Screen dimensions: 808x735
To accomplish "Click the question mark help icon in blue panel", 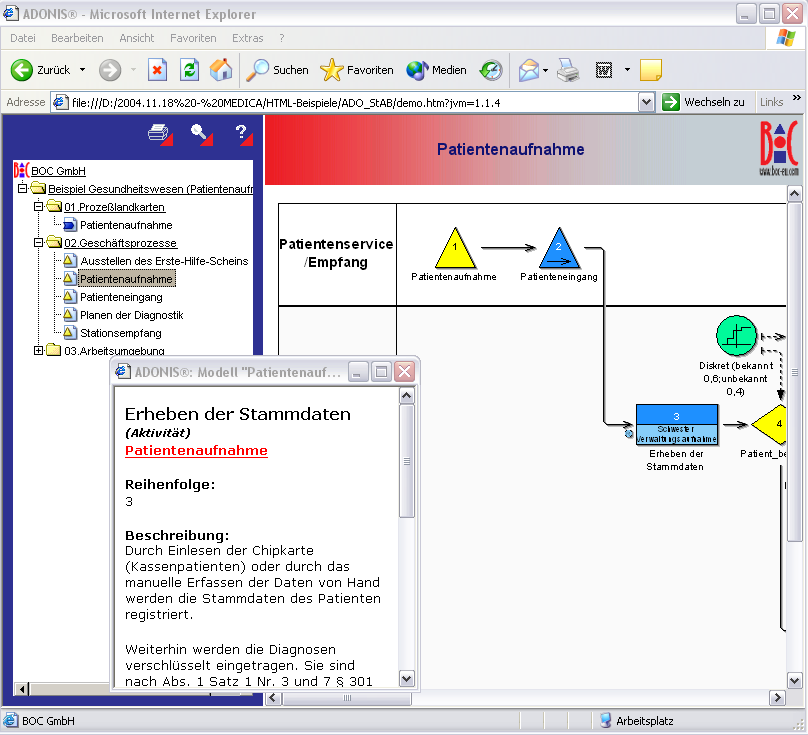I will 243,134.
